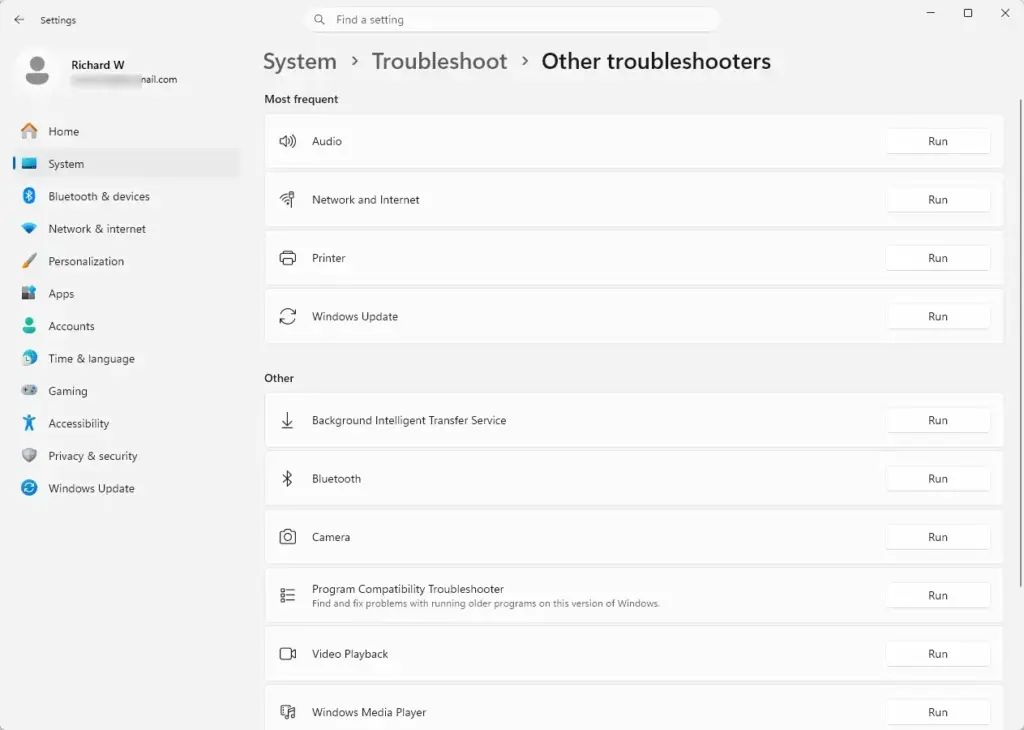Open Privacy & security settings

click(x=126, y=456)
